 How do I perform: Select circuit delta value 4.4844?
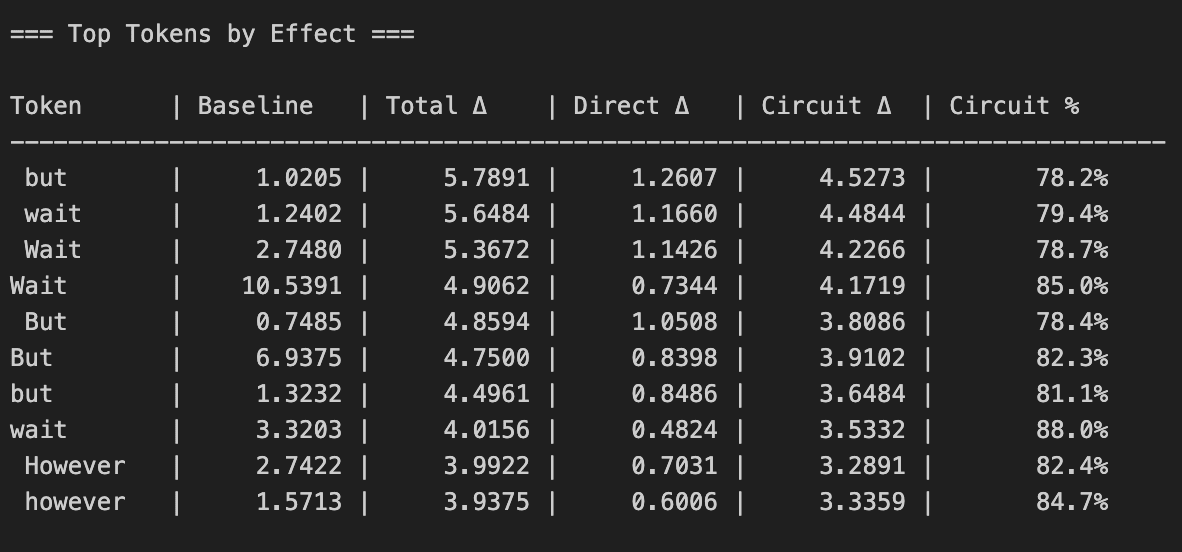click(862, 214)
